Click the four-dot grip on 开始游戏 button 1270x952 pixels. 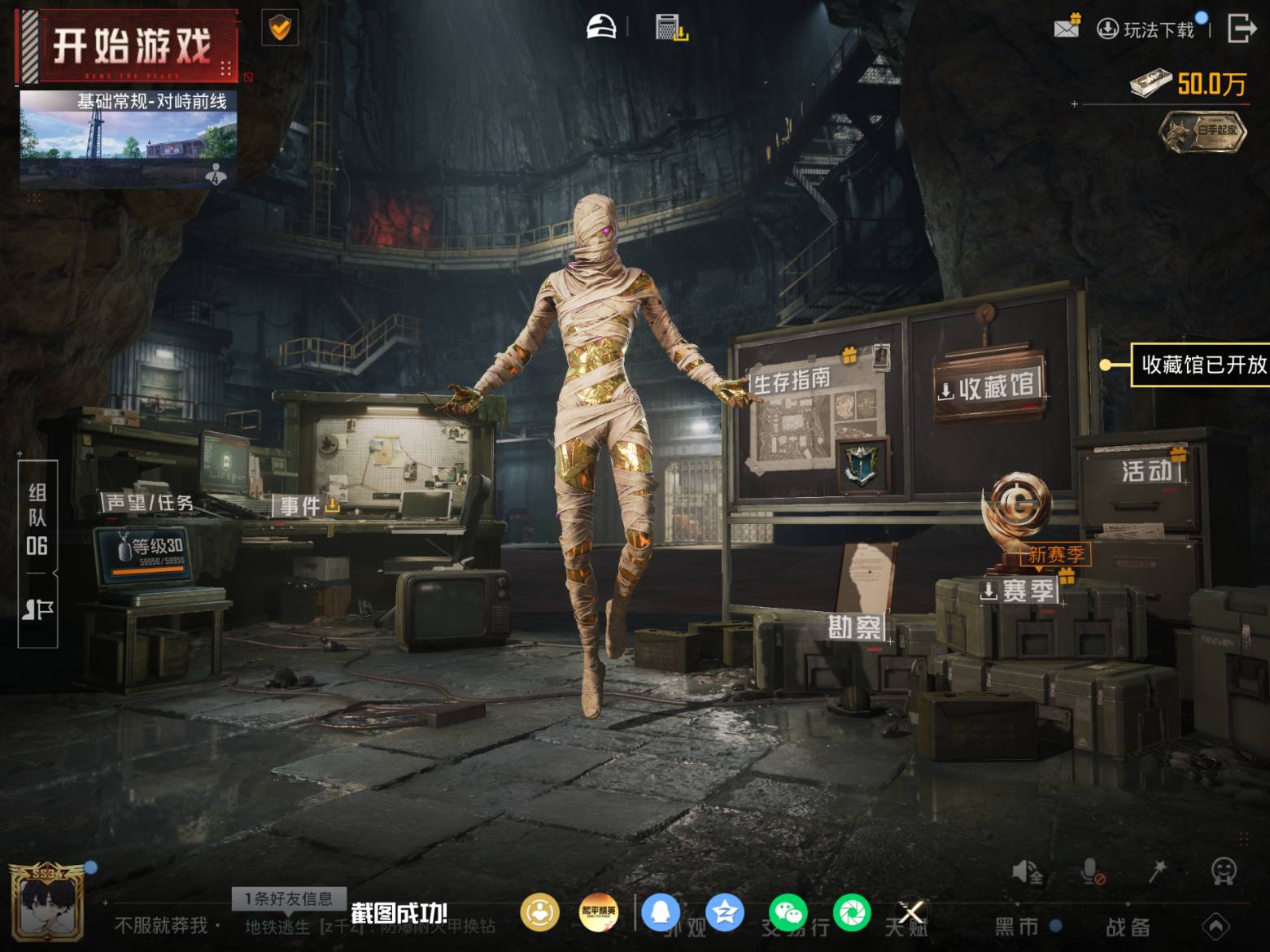click(226, 68)
